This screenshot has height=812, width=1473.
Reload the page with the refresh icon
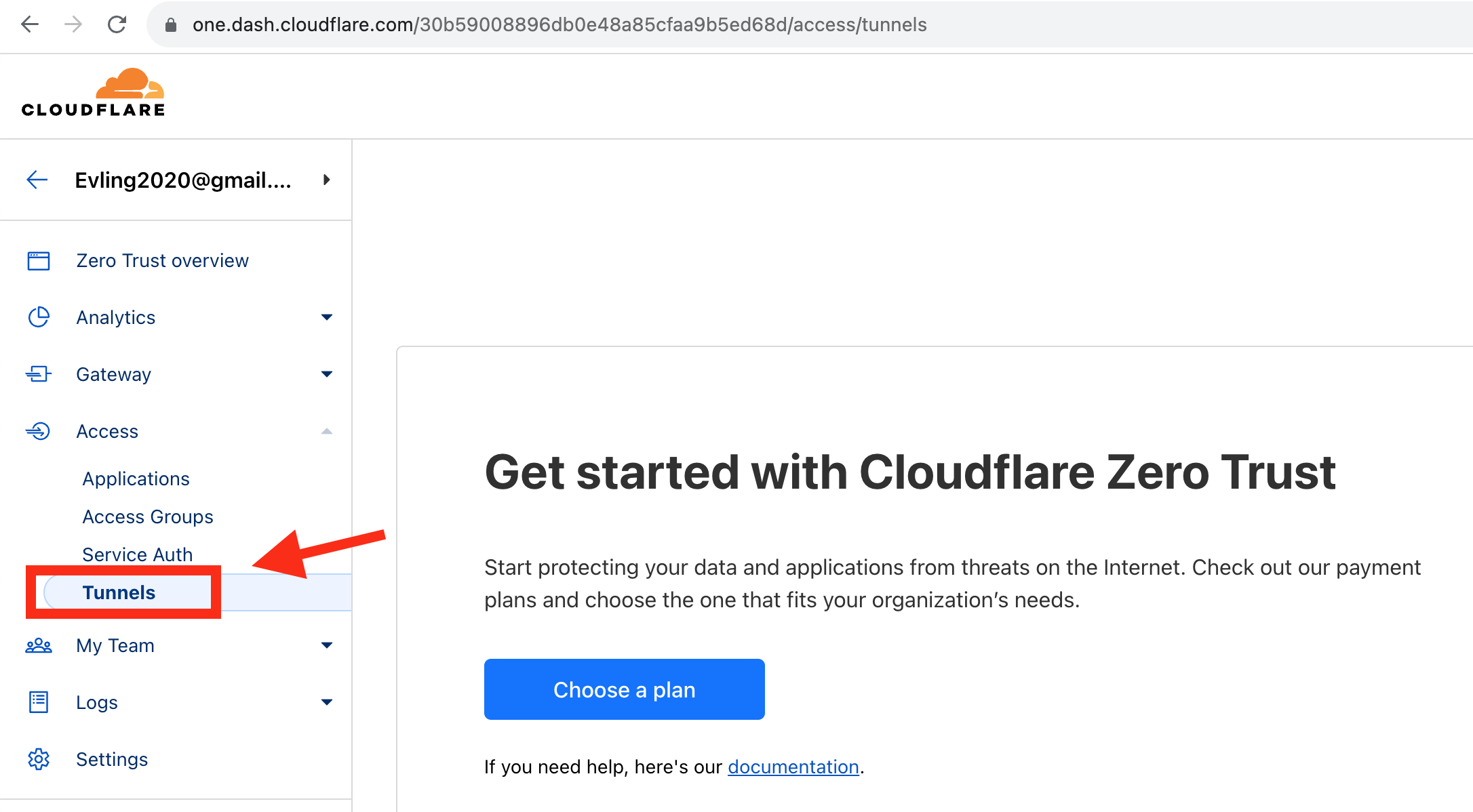pyautogui.click(x=117, y=24)
